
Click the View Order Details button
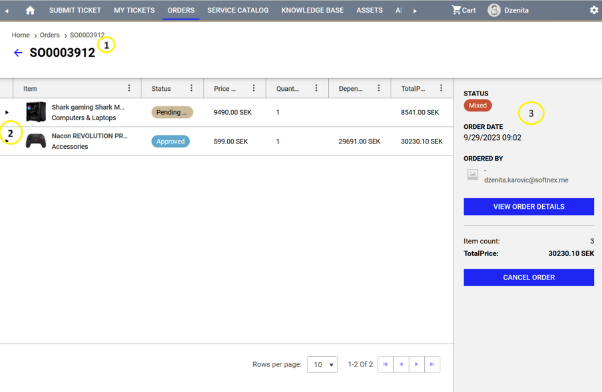pyautogui.click(x=529, y=207)
